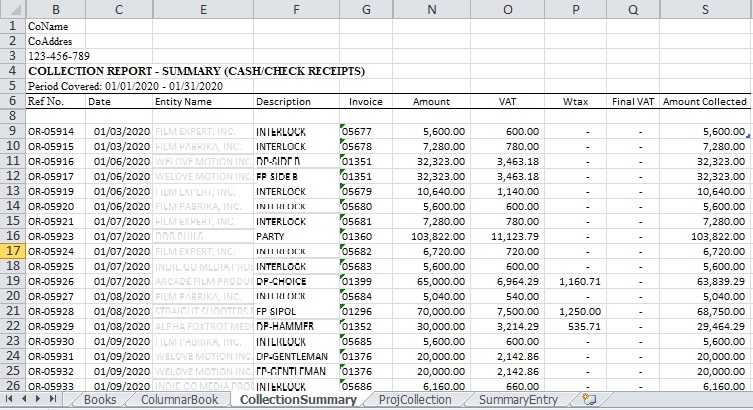Select row 26 header
The height and width of the screenshot is (410, 753).
13,385
